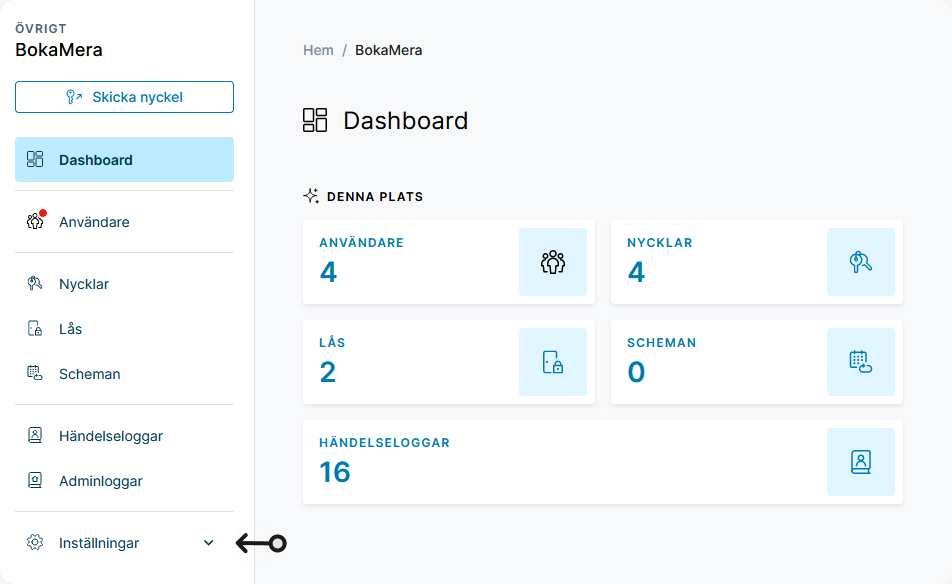Viewport: 952px width, 584px height.
Task: Click the Nycklar card keys icon
Action: tap(861, 262)
